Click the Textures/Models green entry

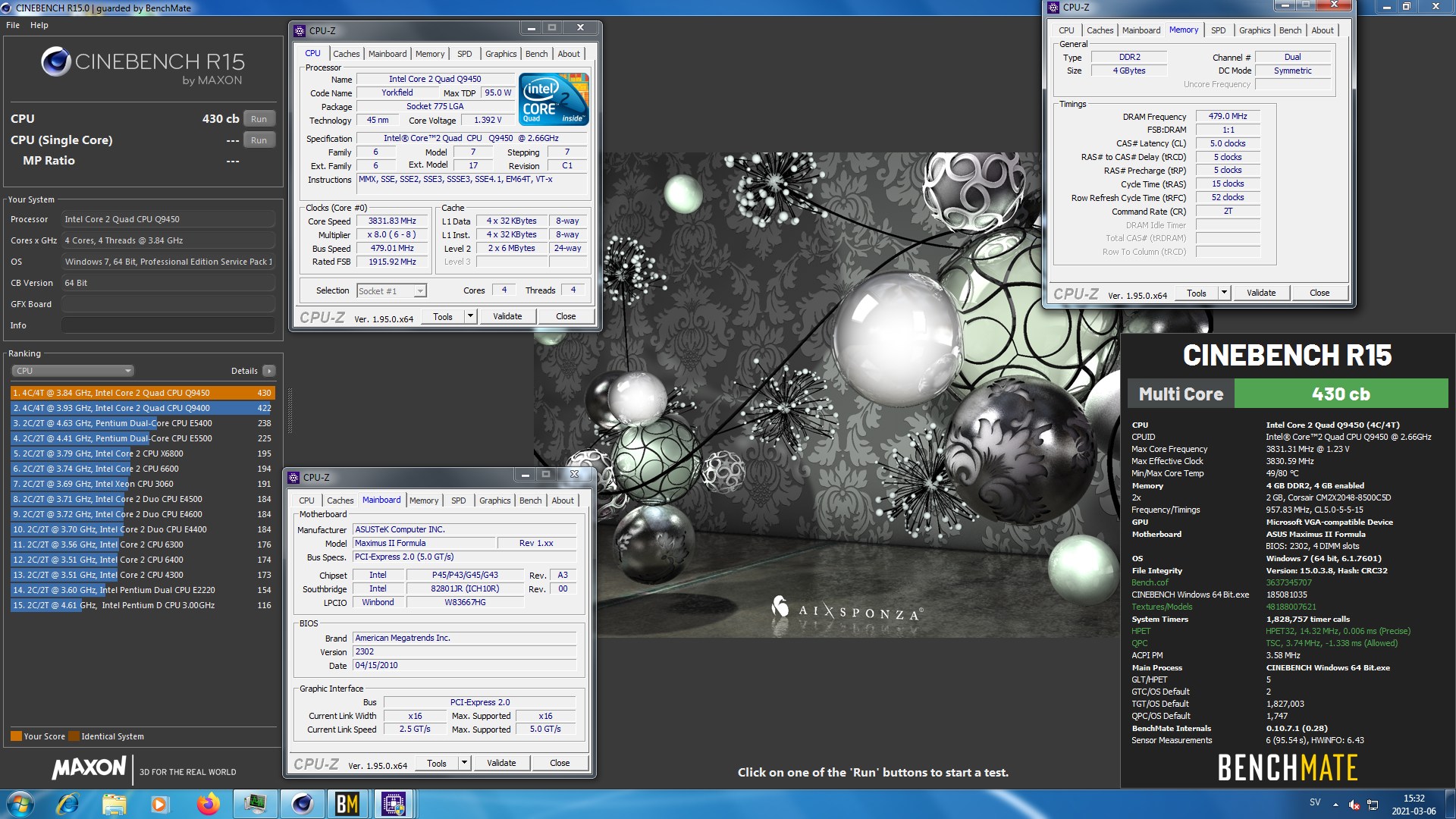click(x=1162, y=607)
